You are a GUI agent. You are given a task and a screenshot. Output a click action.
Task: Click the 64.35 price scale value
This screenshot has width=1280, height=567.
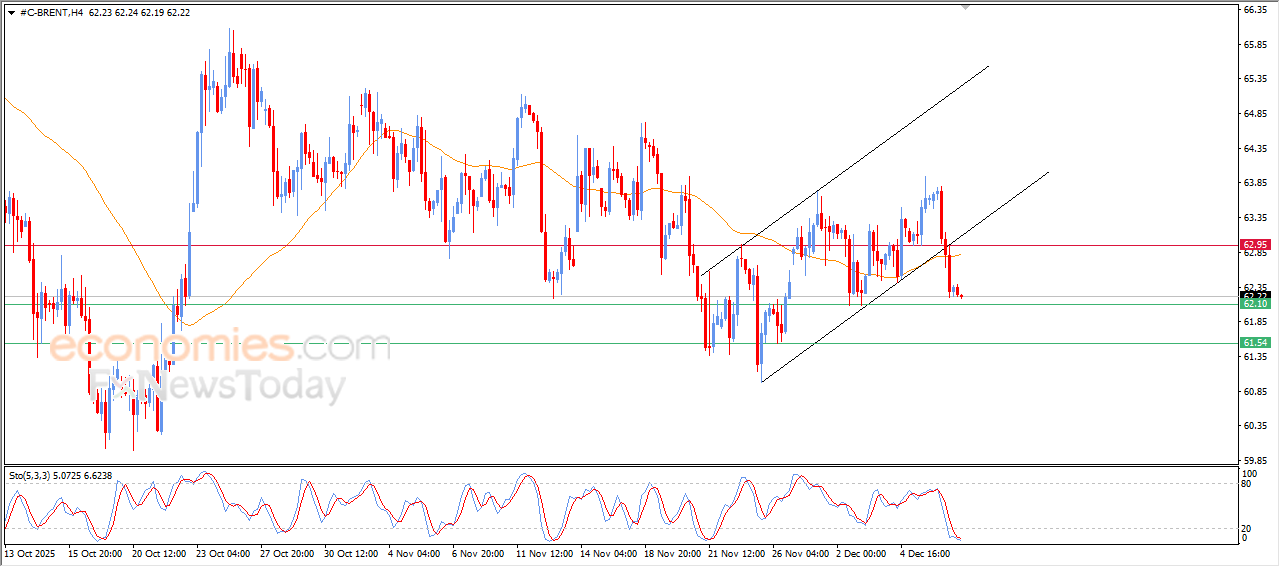(x=1254, y=149)
